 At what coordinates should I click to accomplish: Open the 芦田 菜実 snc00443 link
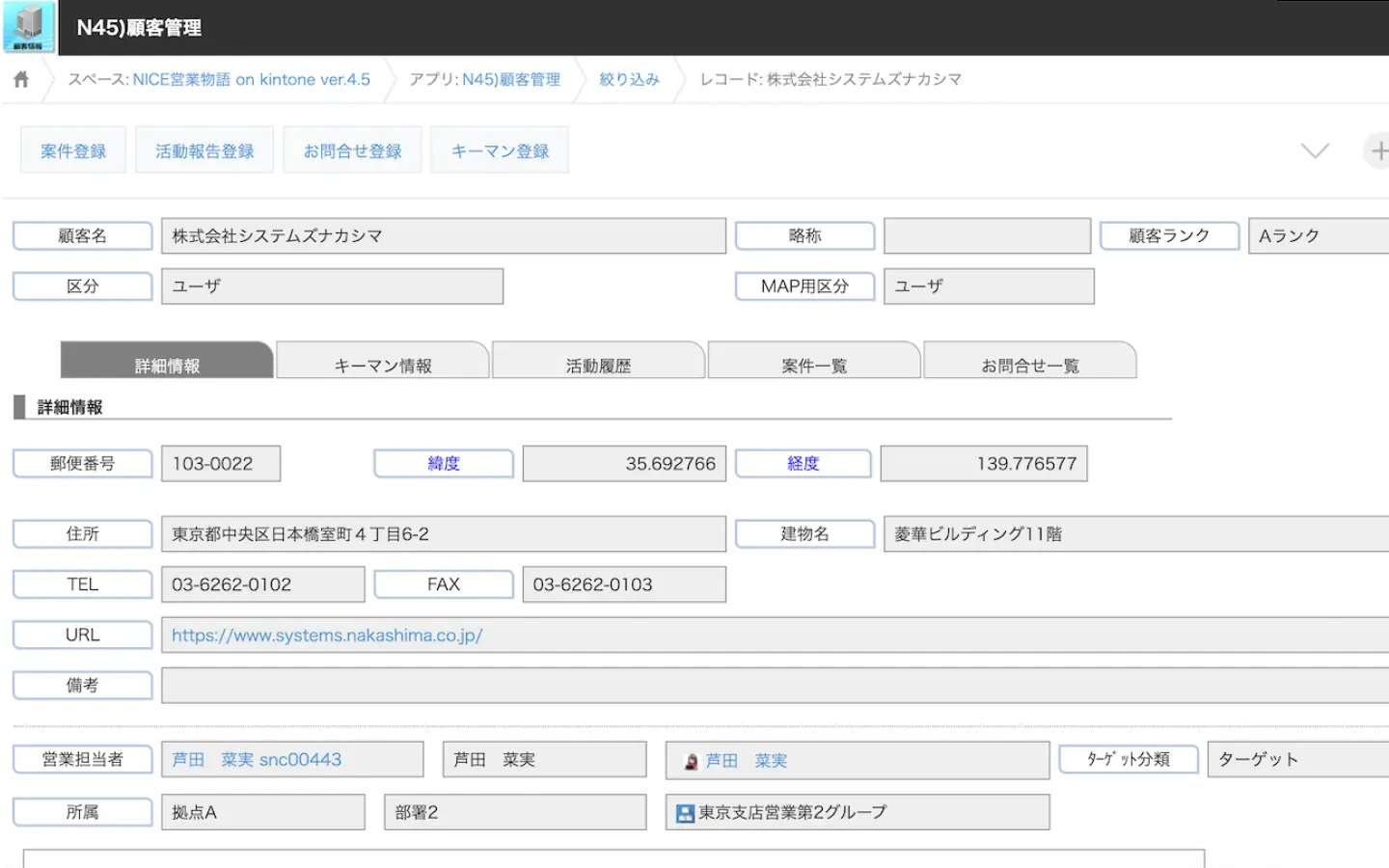pyautogui.click(x=257, y=760)
